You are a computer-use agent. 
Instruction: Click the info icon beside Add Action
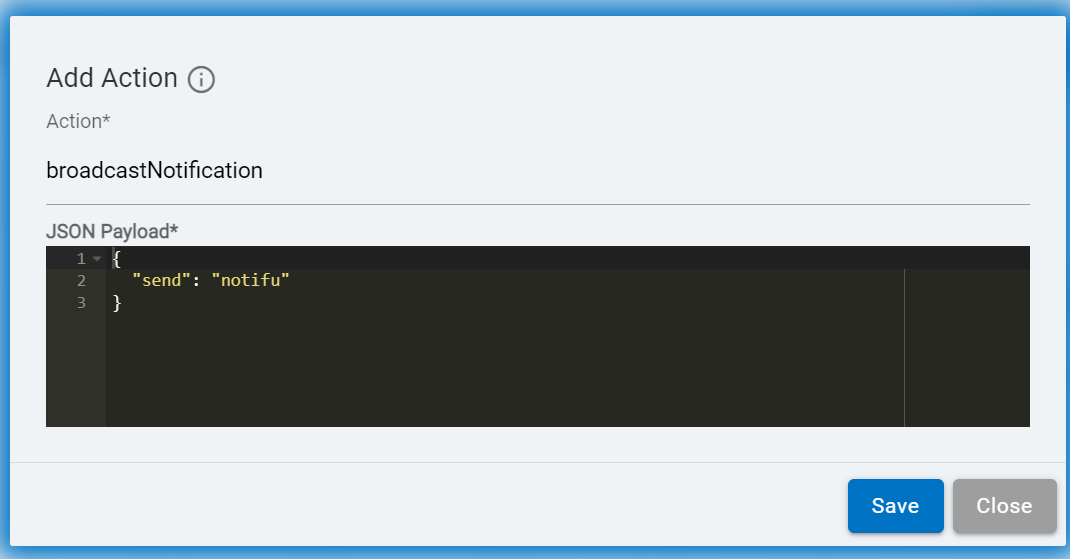point(201,79)
